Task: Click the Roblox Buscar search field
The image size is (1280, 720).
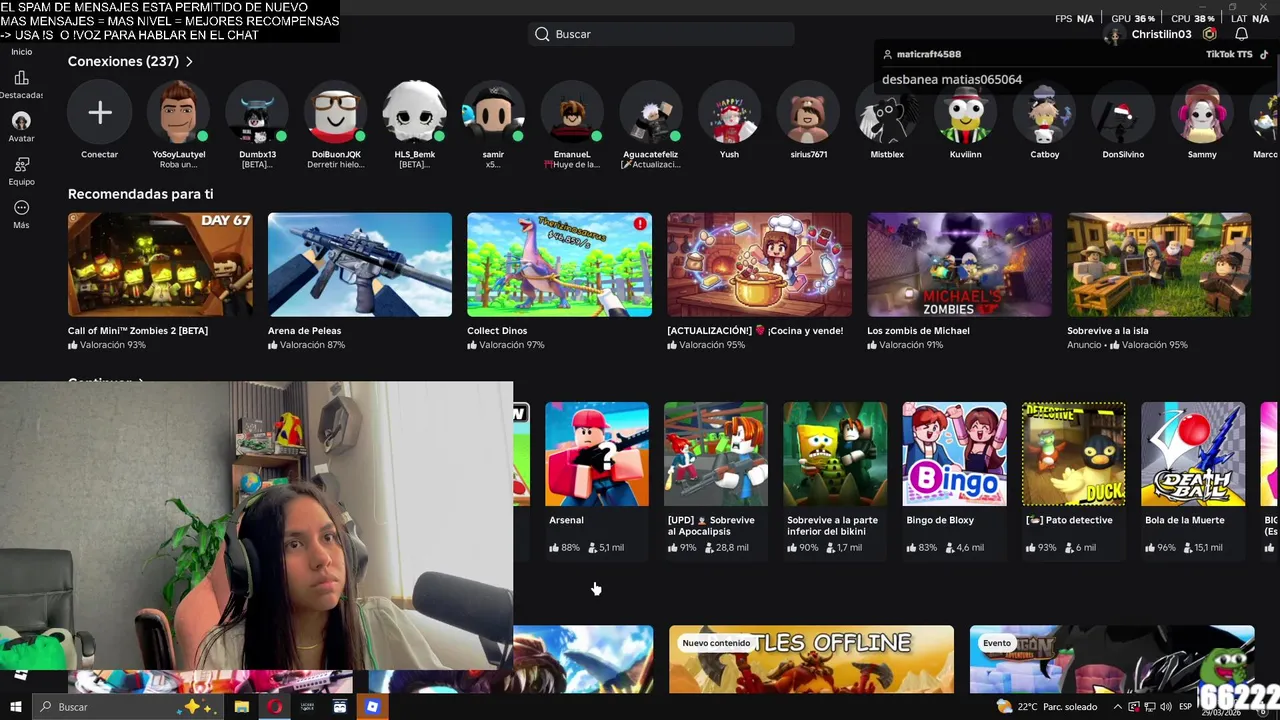Action: click(661, 34)
